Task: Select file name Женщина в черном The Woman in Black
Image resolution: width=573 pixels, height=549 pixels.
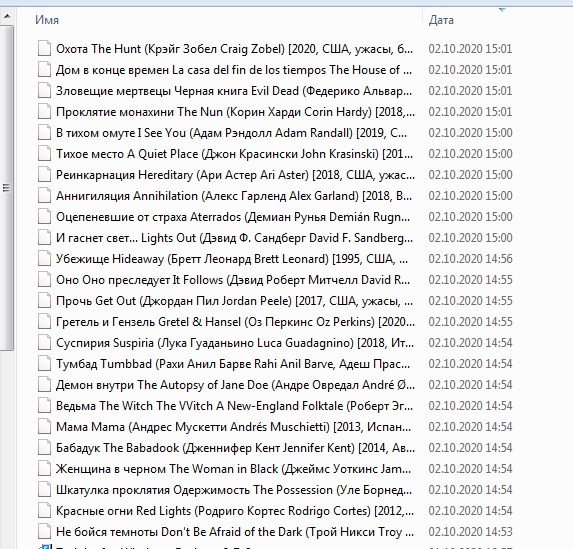Action: pos(234,469)
